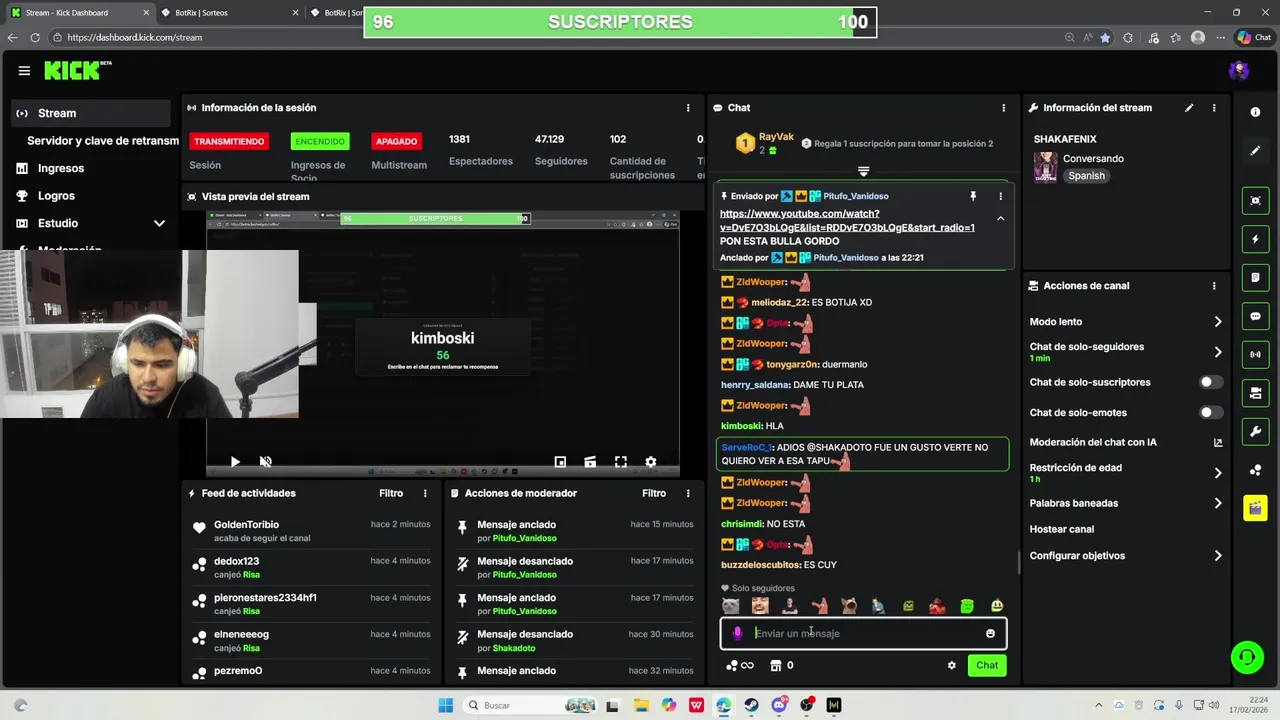
Task: Click the lightning bolt icon in right sidebar
Action: pyautogui.click(x=1255, y=240)
